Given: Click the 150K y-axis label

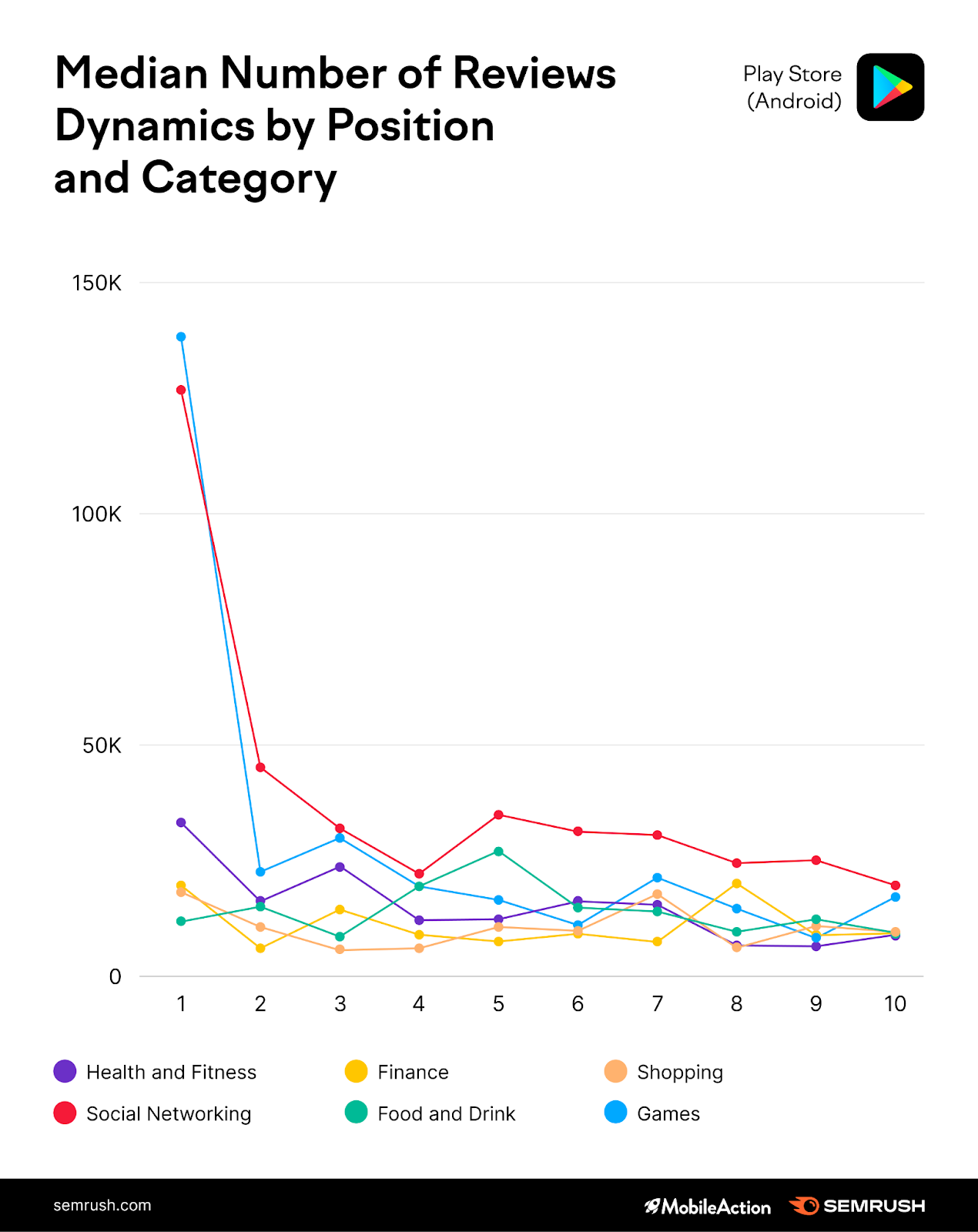Looking at the screenshot, I should [97, 283].
